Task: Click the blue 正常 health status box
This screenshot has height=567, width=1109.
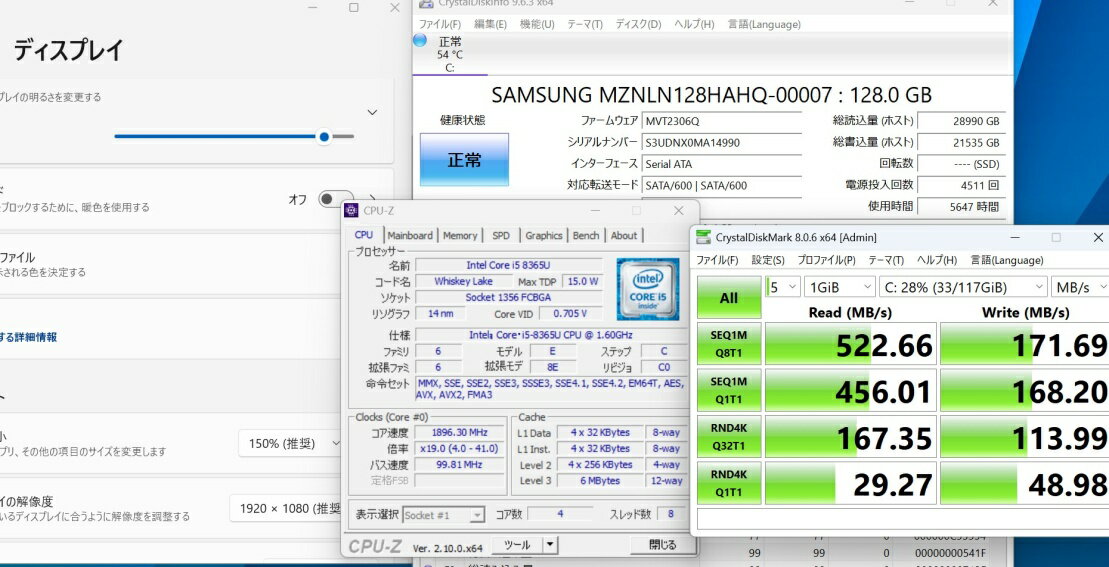Action: pos(464,160)
